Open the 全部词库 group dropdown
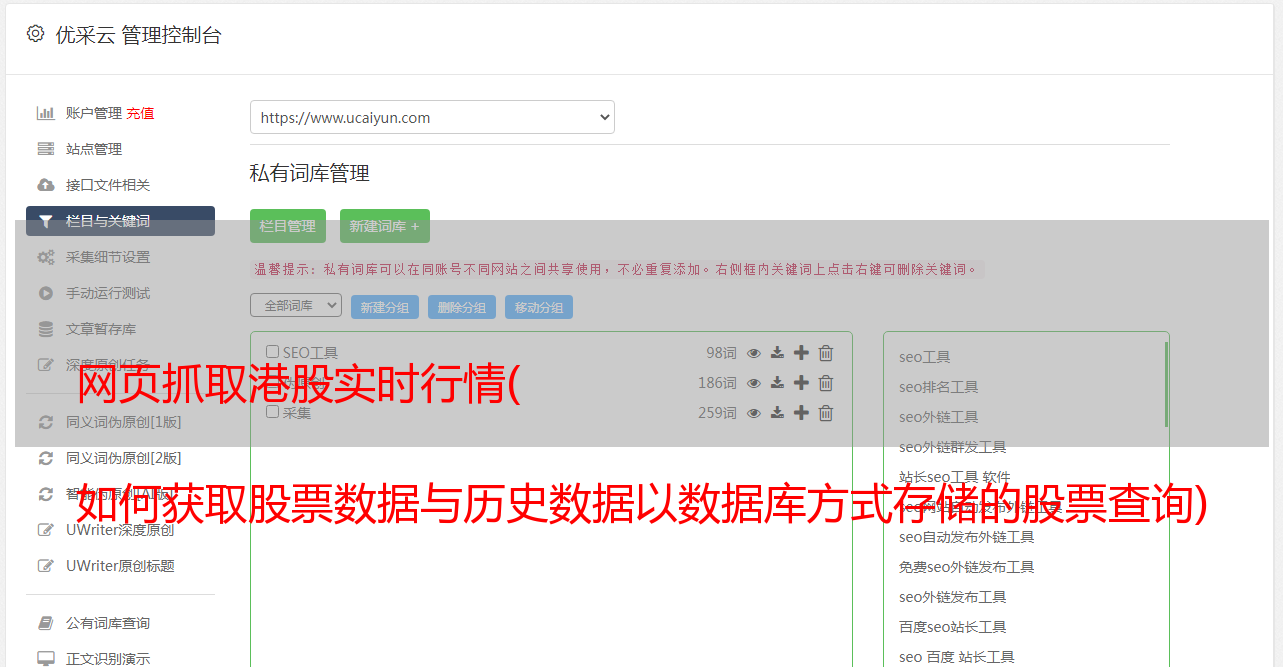Image resolution: width=1283 pixels, height=667 pixels. (296, 305)
